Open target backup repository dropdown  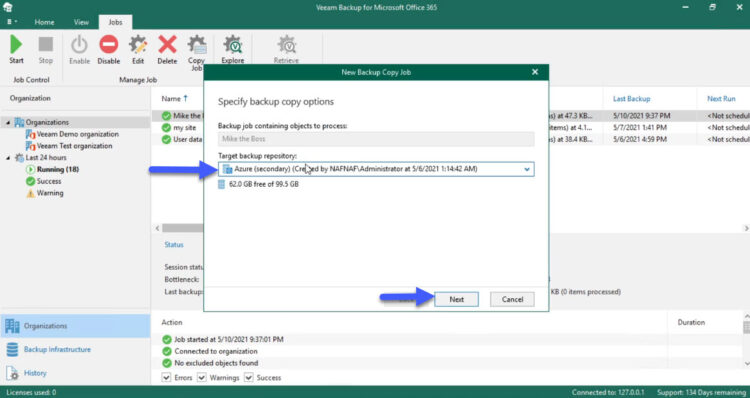(527, 169)
